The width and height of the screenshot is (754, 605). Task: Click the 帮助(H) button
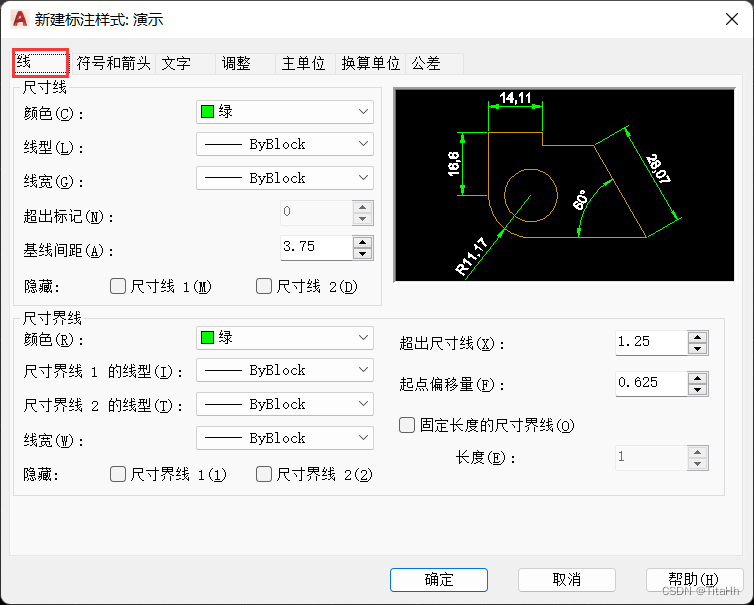click(694, 580)
